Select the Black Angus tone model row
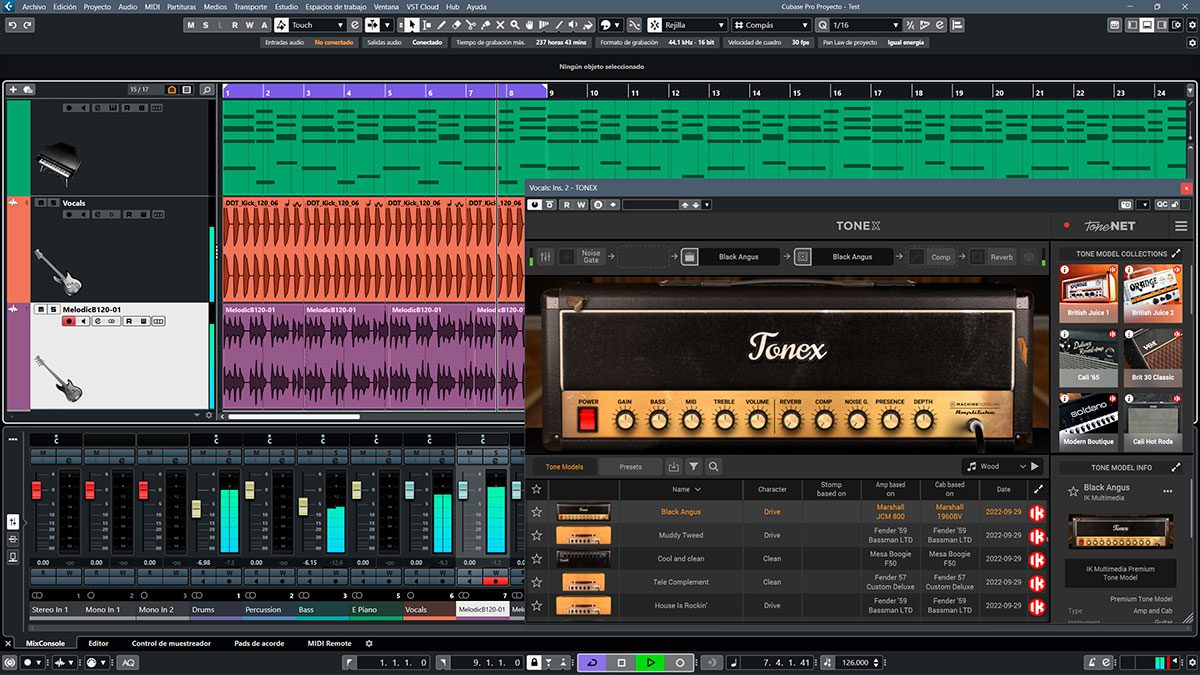This screenshot has height=675, width=1200. 786,512
